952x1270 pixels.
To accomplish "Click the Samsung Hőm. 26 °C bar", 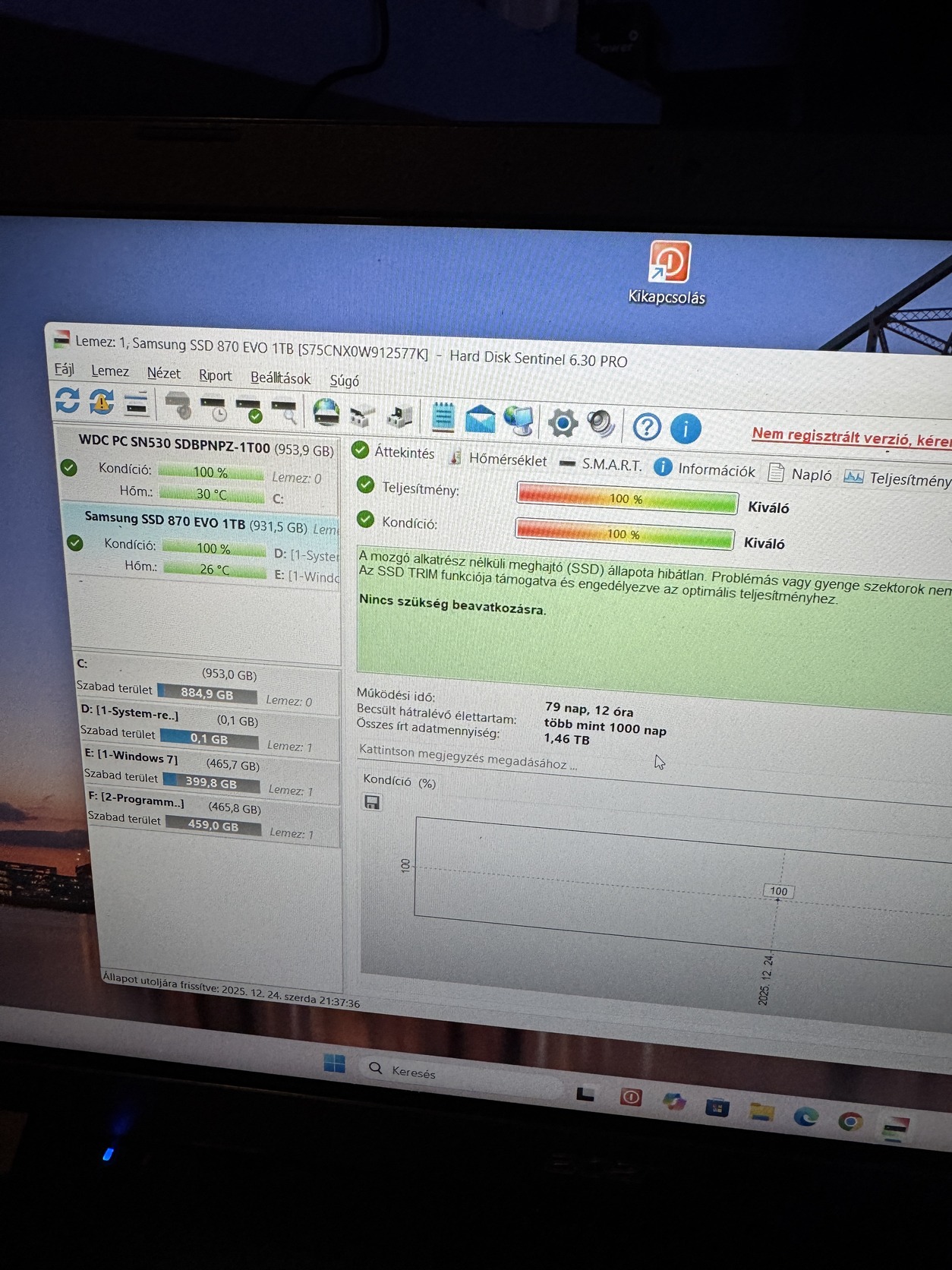I will click(x=215, y=569).
